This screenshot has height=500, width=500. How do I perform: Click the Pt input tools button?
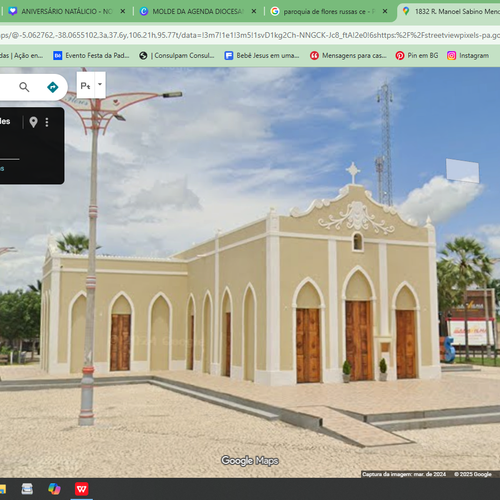click(85, 86)
